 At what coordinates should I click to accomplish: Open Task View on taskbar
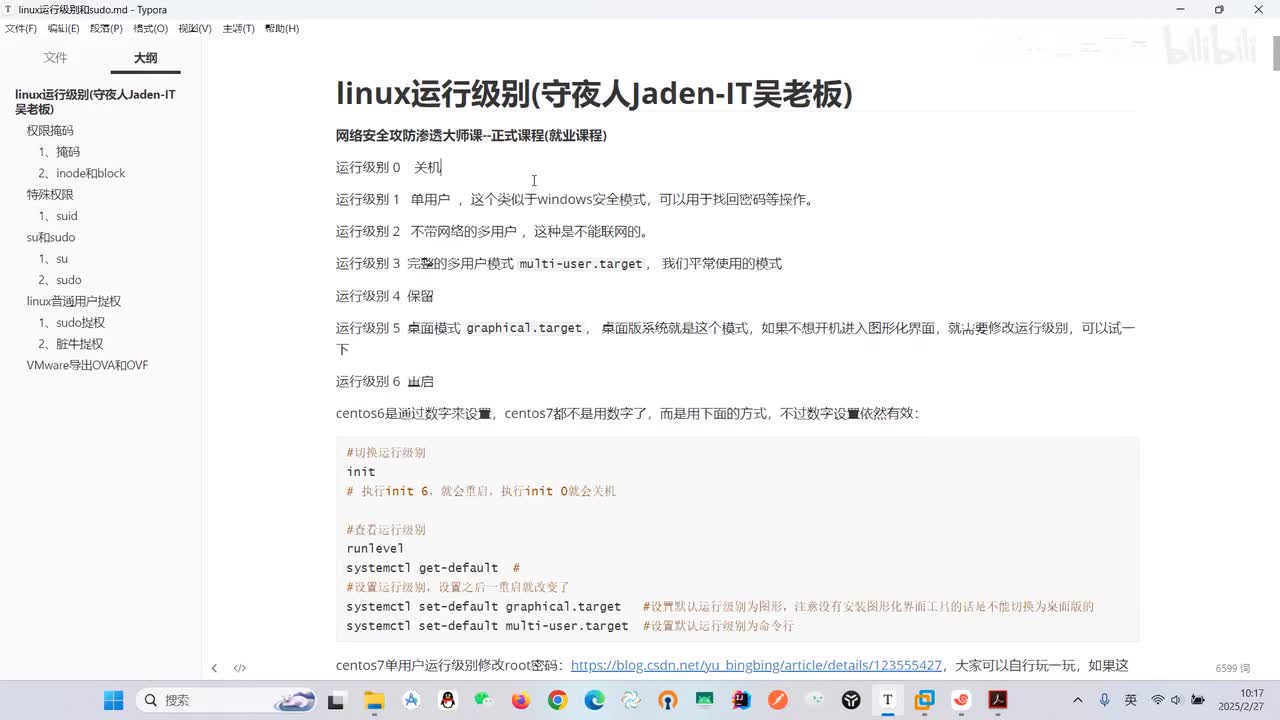[336, 700]
